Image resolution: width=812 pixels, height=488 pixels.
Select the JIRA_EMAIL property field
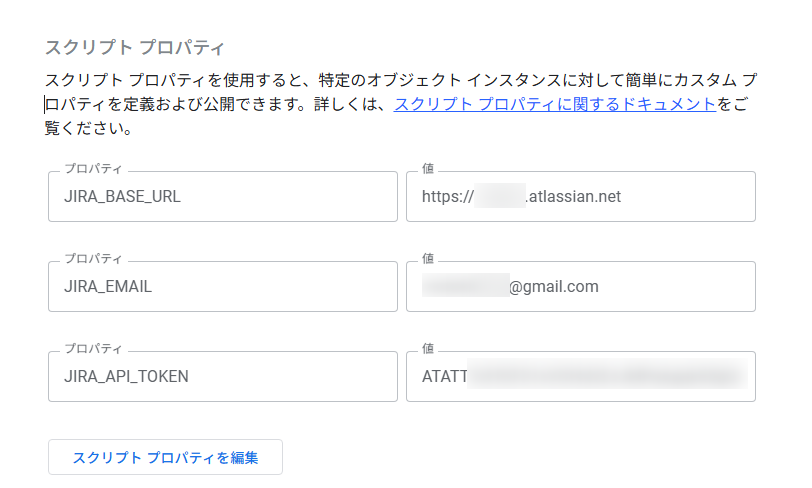pos(222,287)
